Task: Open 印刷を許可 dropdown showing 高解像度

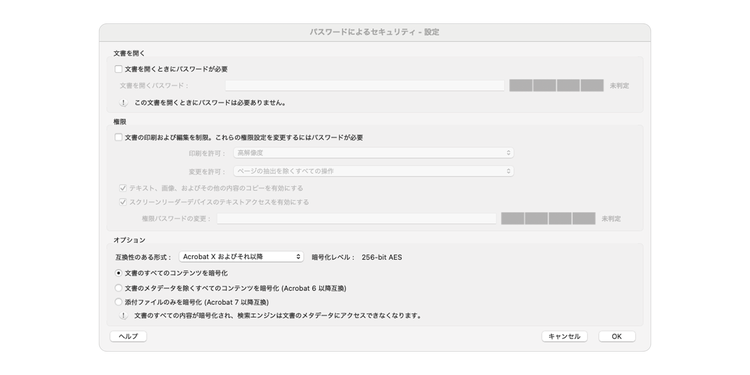Action: 374,153
